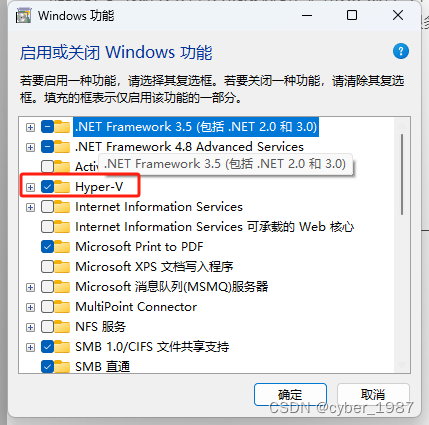Click the NFS 服务 folder icon
Viewport: 429px width, 425px height.
[62, 327]
